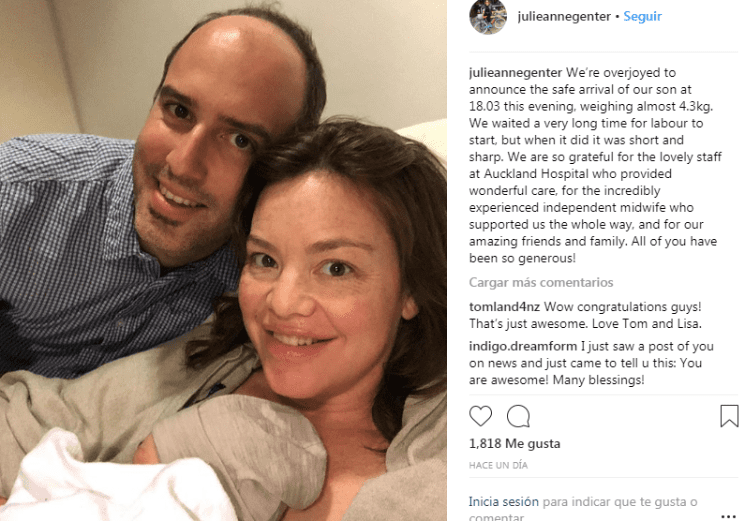The height and width of the screenshot is (521, 745).
Task: Open the HACE UN DÍA timestamp link
Action: pyautogui.click(x=498, y=465)
